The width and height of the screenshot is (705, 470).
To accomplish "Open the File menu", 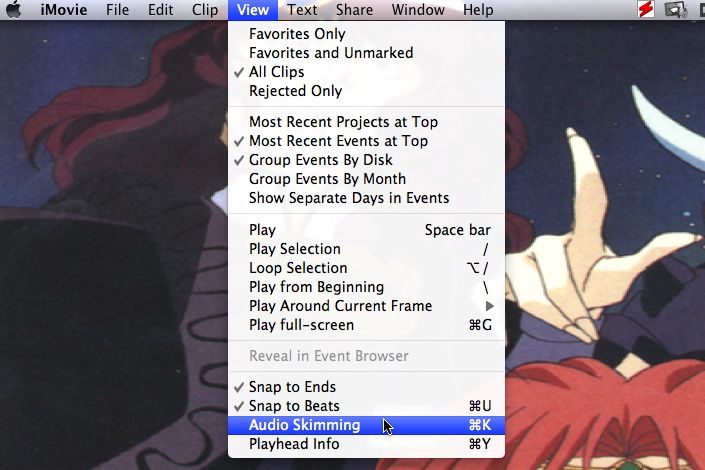I will [117, 9].
